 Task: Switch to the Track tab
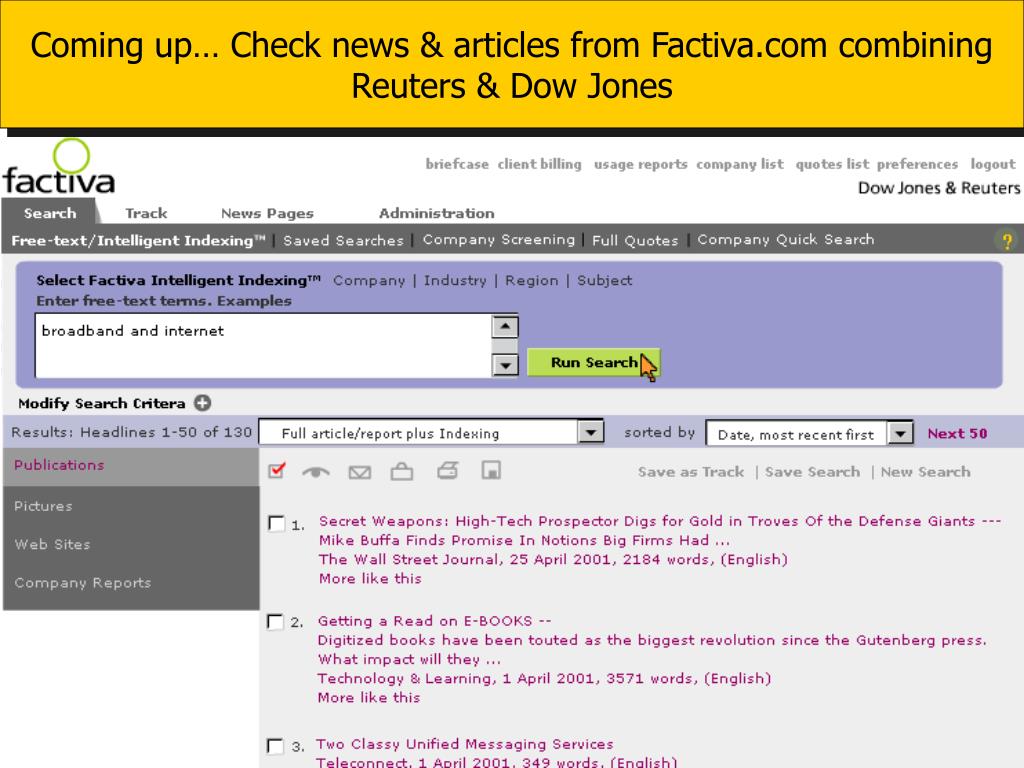tap(146, 214)
